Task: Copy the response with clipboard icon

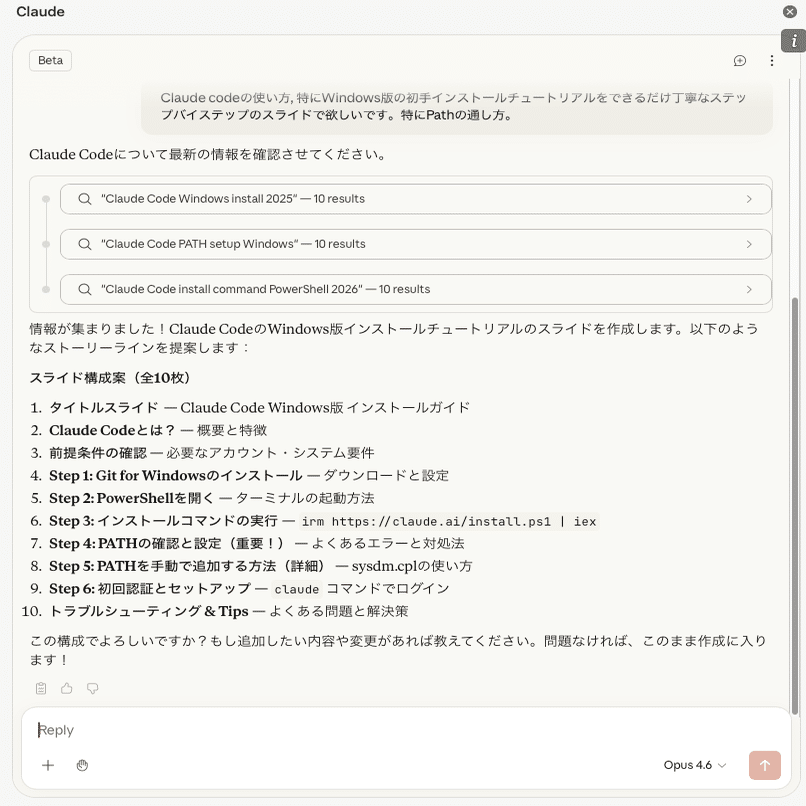Action: (x=41, y=688)
